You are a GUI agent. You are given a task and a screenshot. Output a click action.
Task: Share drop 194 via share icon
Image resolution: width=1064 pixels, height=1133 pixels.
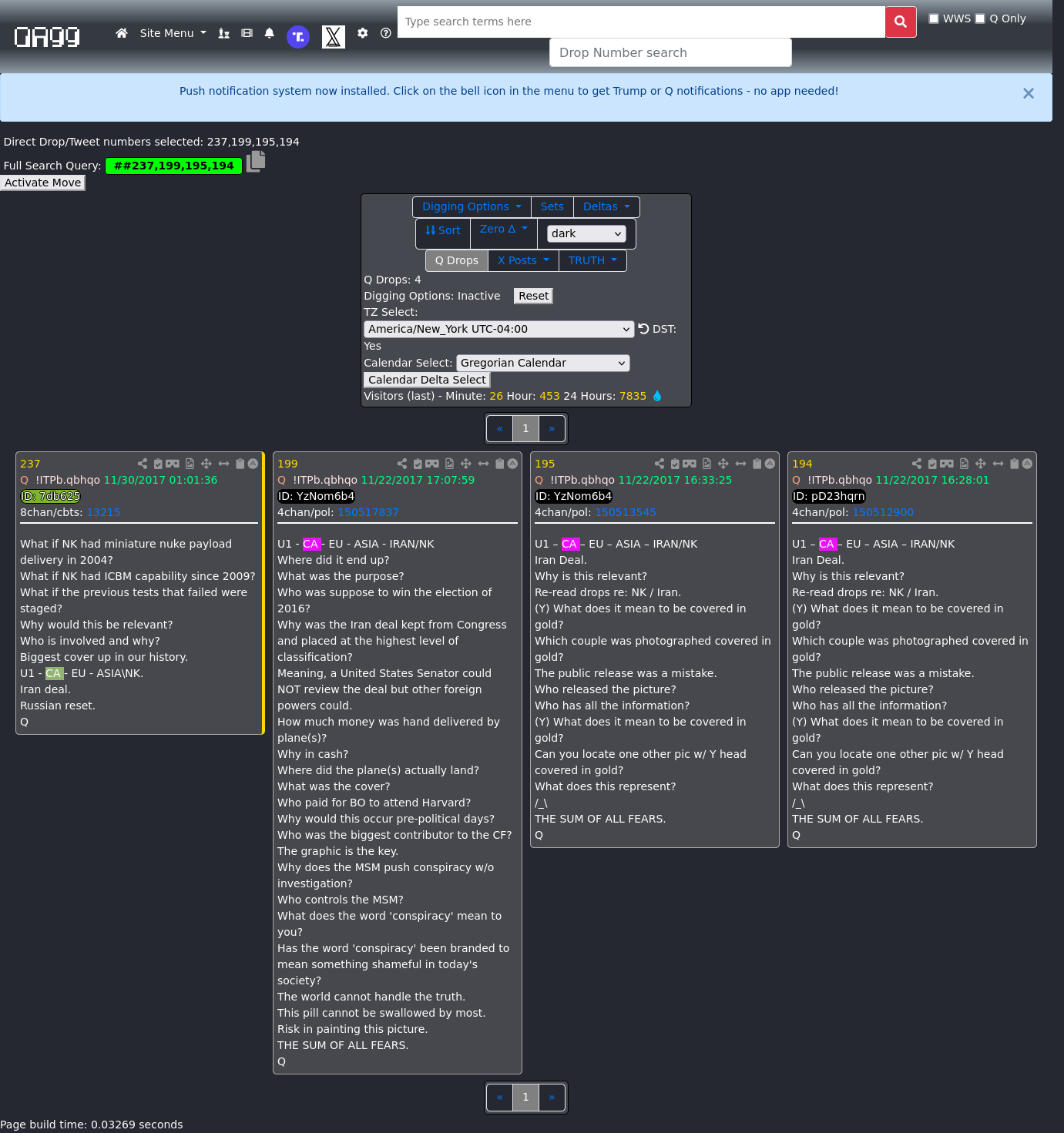click(x=916, y=464)
